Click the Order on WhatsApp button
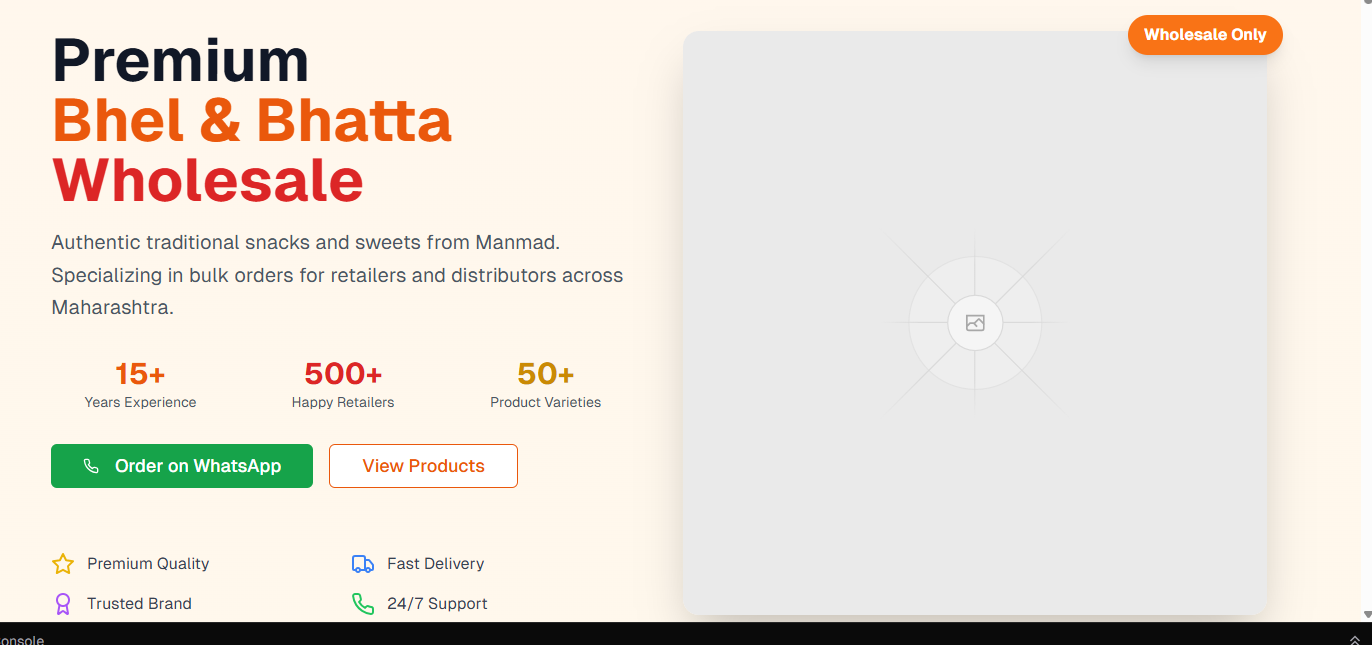Screen dimensions: 1372x645 click(x=182, y=466)
